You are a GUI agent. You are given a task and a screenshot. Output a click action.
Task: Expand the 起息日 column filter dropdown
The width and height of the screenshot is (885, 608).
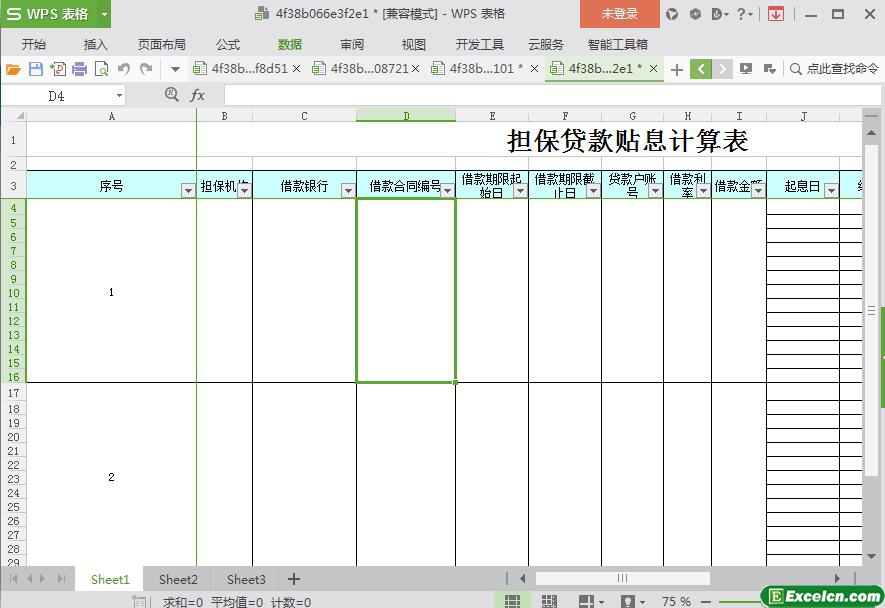tap(831, 191)
